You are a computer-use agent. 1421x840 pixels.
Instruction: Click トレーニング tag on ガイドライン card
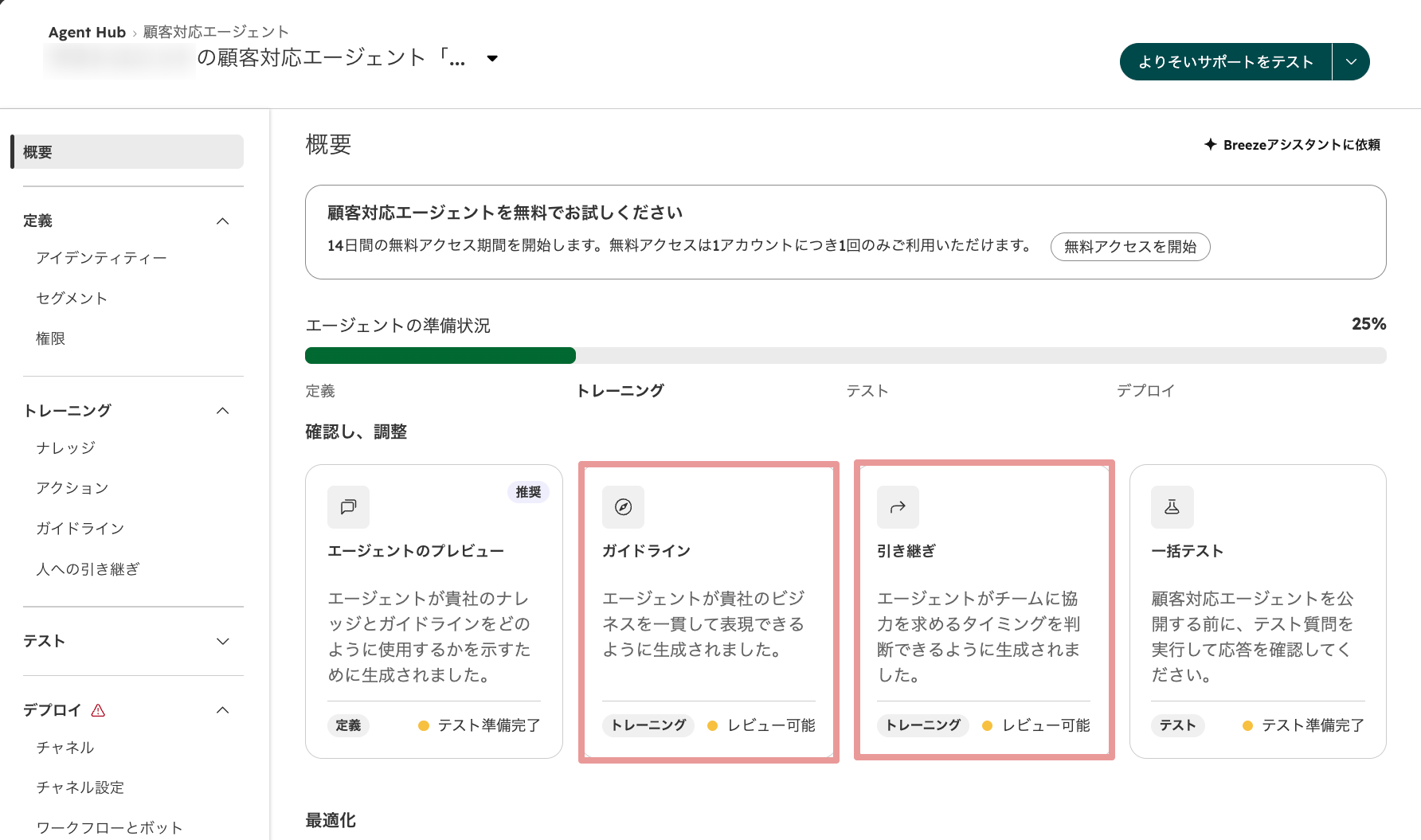[x=648, y=725]
